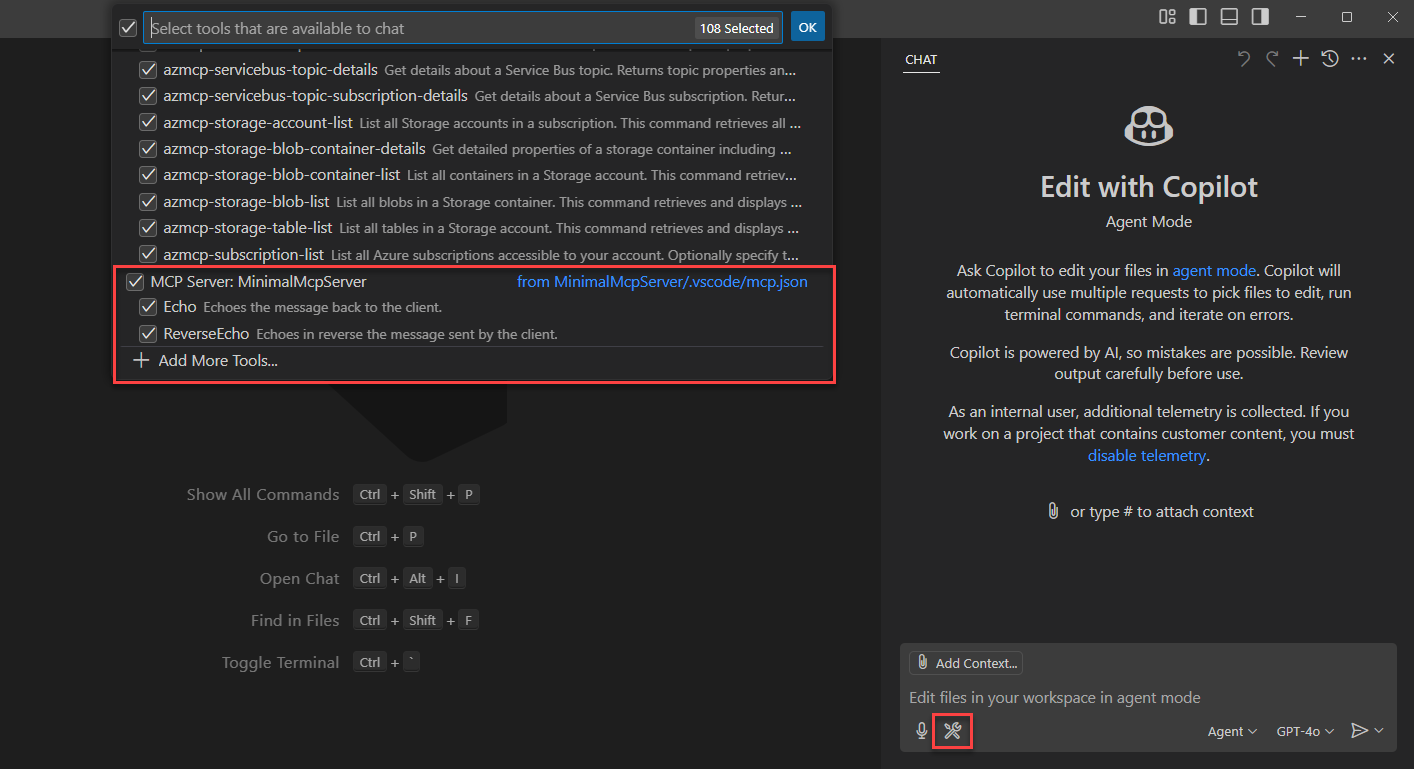Click the Open Chat label
Viewport: 1414px width, 769px height.
pyautogui.click(x=300, y=578)
